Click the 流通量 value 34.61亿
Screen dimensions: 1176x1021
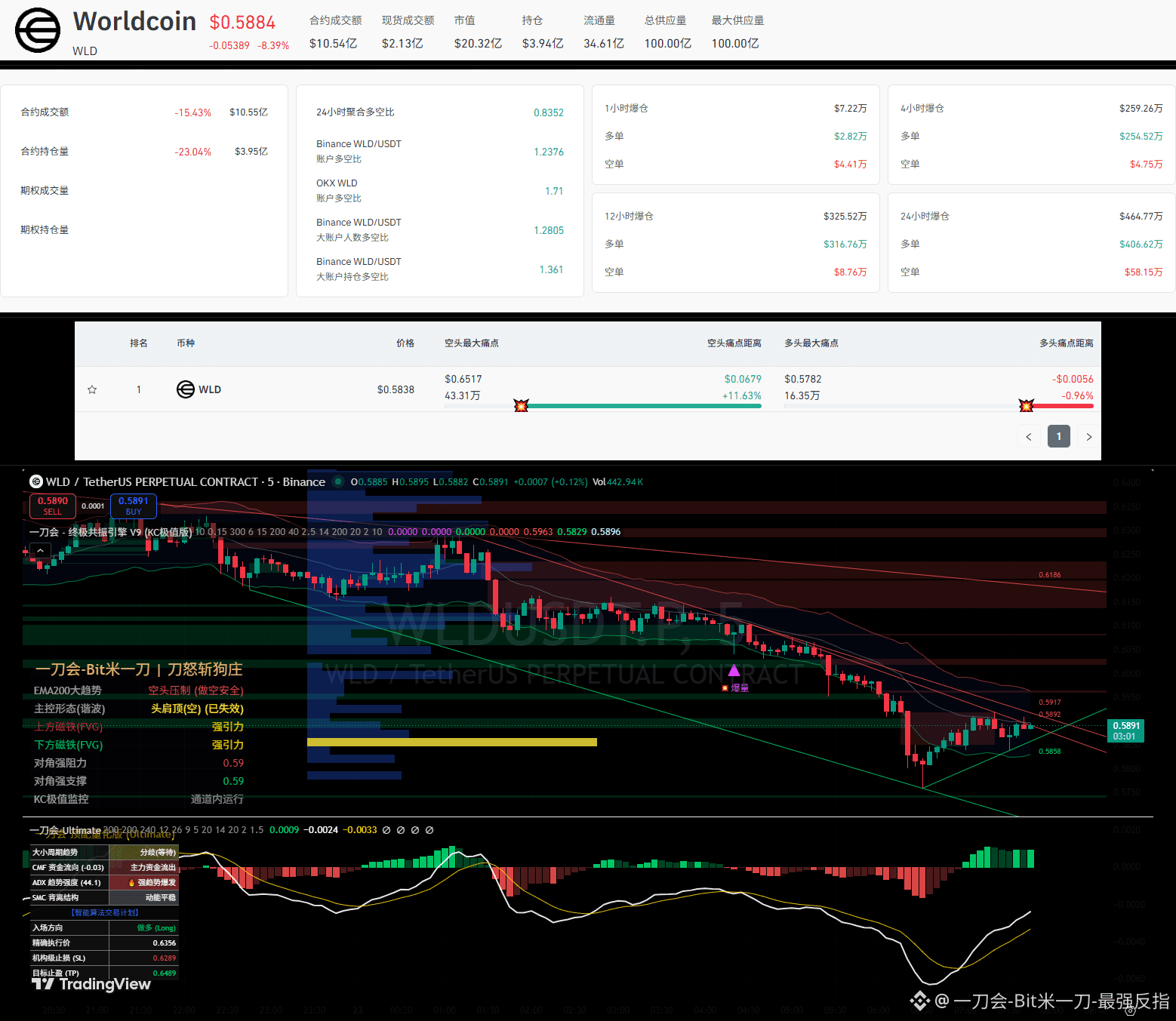point(604,44)
